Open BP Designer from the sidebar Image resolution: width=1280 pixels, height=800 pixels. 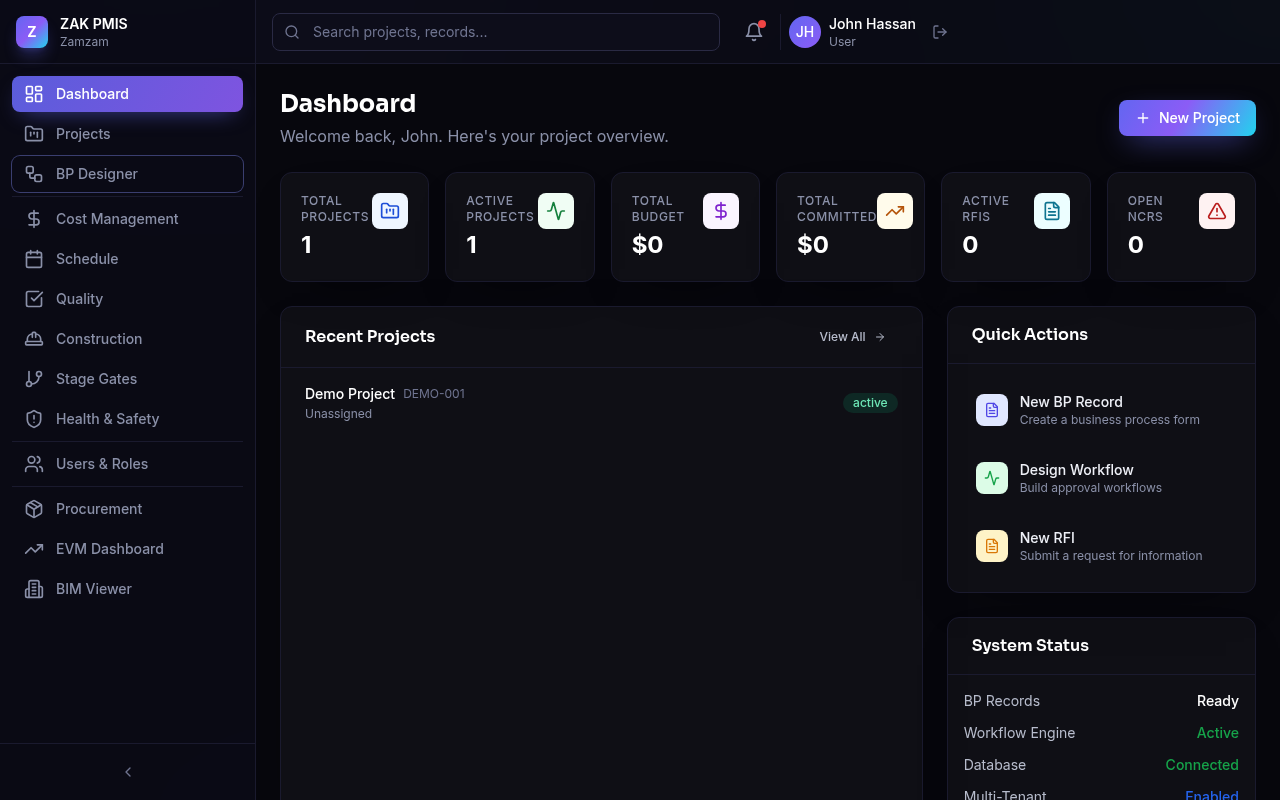(127, 174)
